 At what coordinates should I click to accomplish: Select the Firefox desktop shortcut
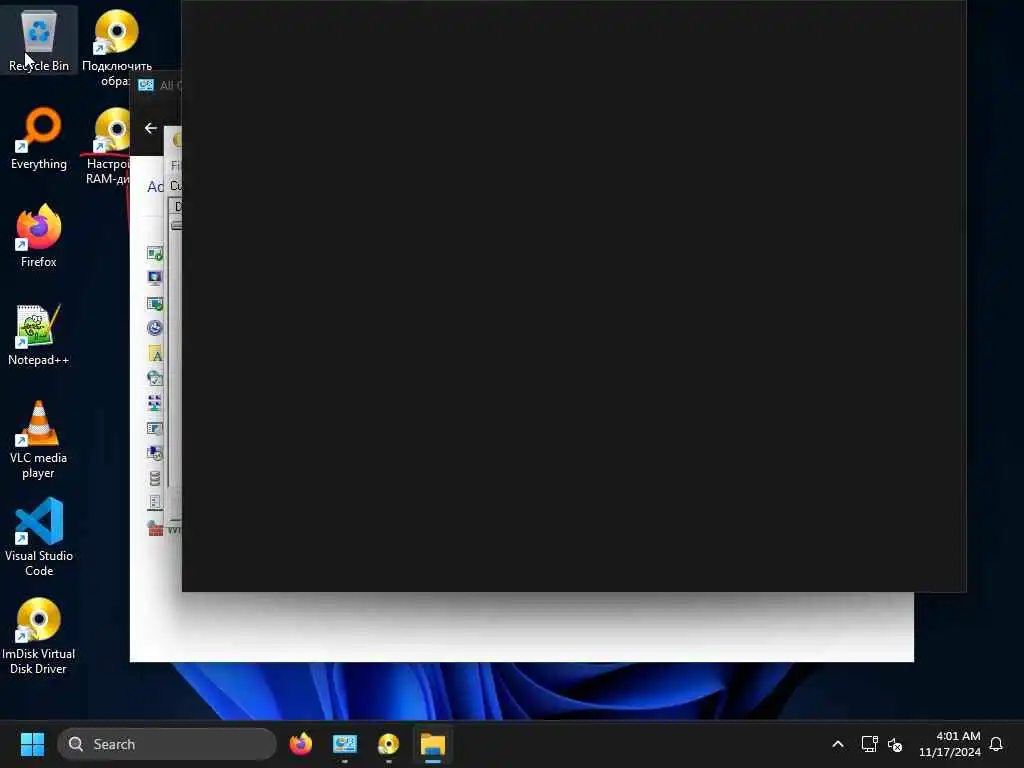pos(39,235)
